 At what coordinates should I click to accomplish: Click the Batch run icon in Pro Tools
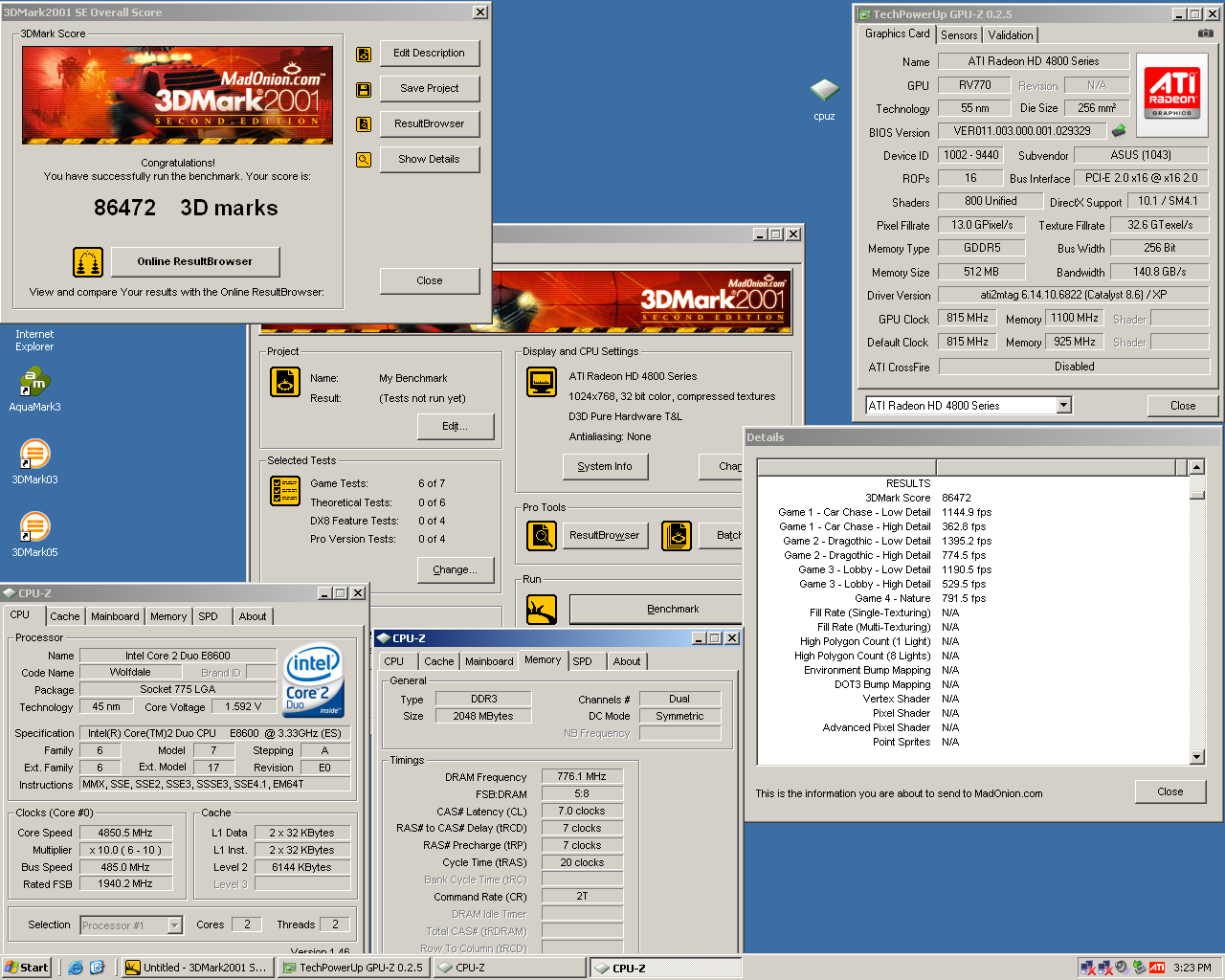pyautogui.click(x=677, y=536)
